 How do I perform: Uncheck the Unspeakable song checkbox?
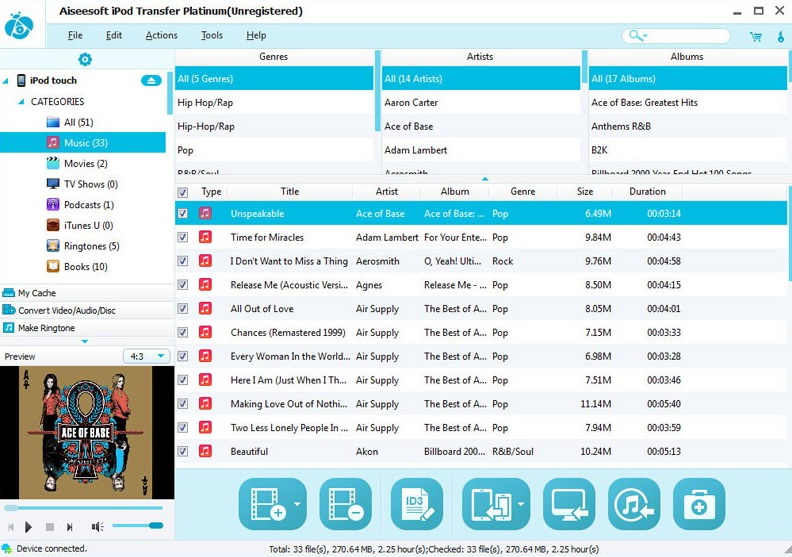tap(183, 213)
